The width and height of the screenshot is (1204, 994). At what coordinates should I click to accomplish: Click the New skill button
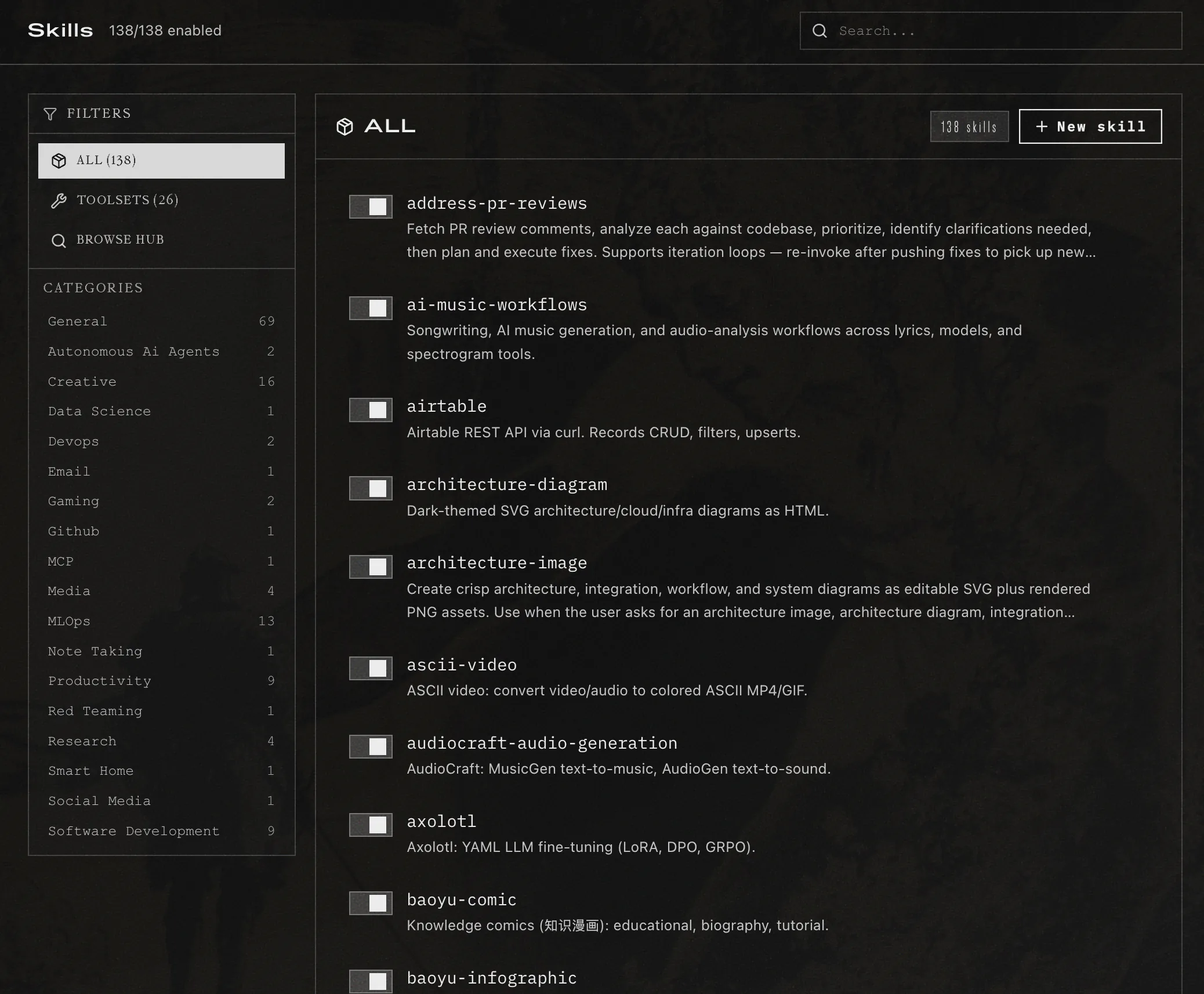pyautogui.click(x=1090, y=126)
